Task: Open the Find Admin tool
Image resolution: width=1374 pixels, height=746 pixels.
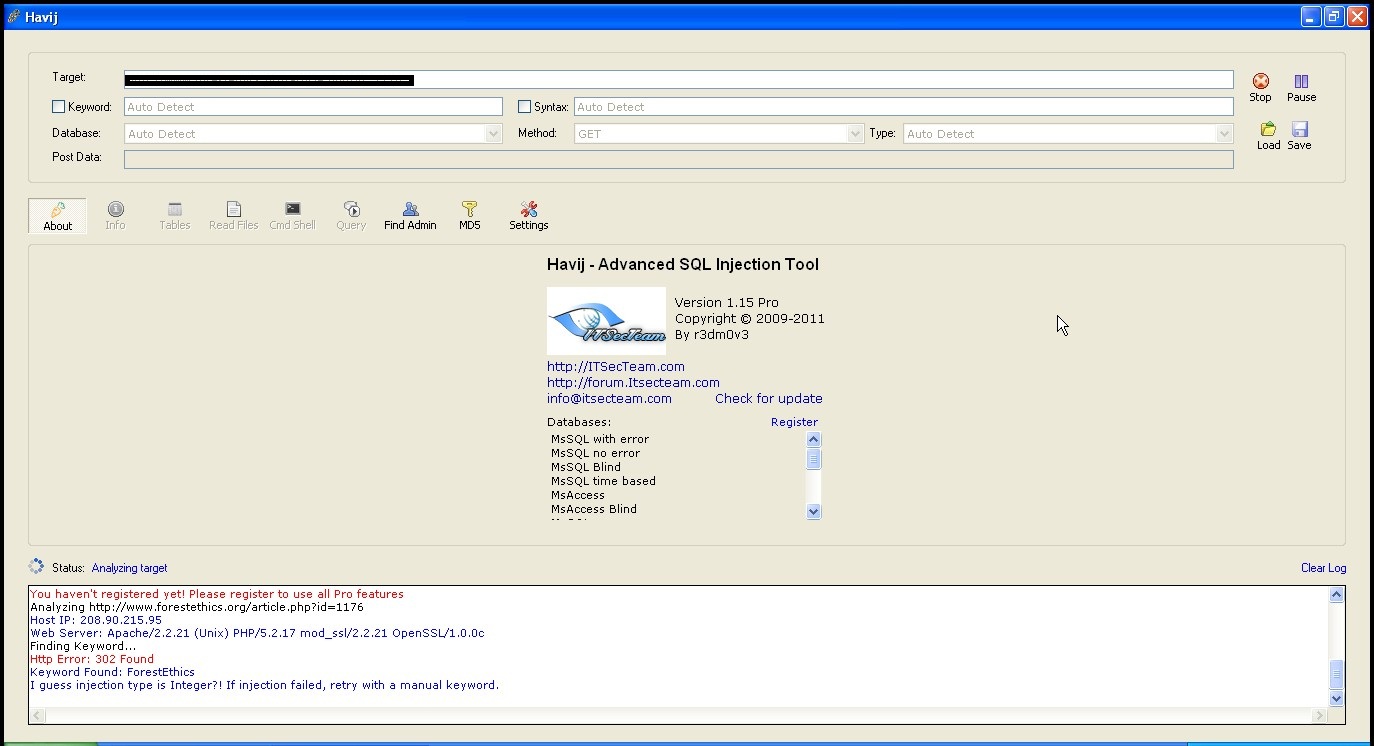Action: coord(410,216)
